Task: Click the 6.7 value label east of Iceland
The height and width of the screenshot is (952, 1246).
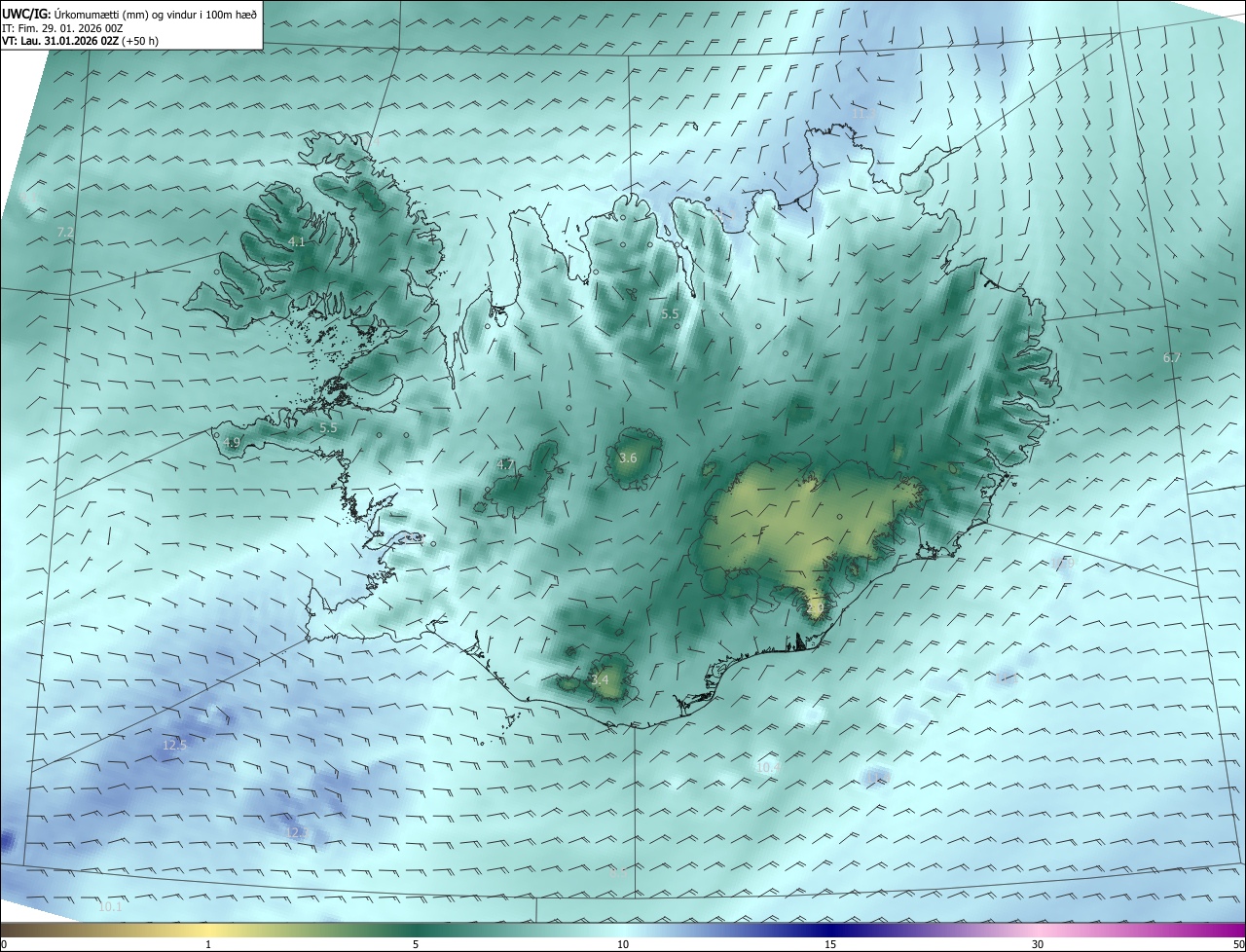Action: point(1172,358)
